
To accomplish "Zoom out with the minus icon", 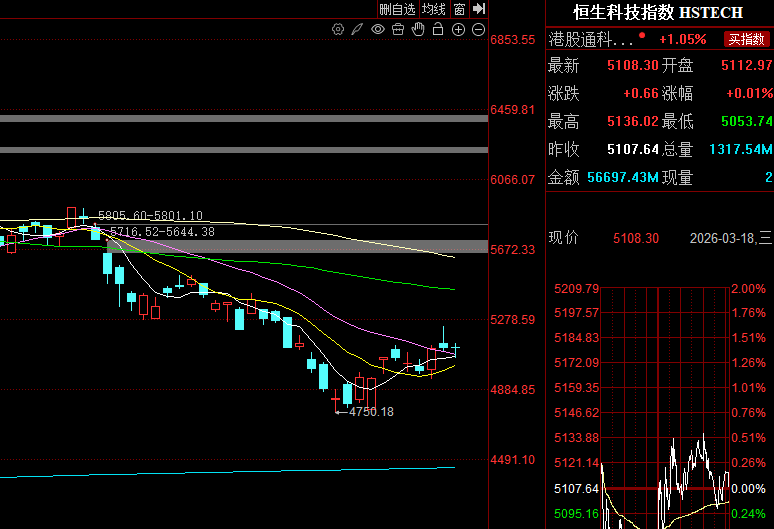I will coord(477,30).
